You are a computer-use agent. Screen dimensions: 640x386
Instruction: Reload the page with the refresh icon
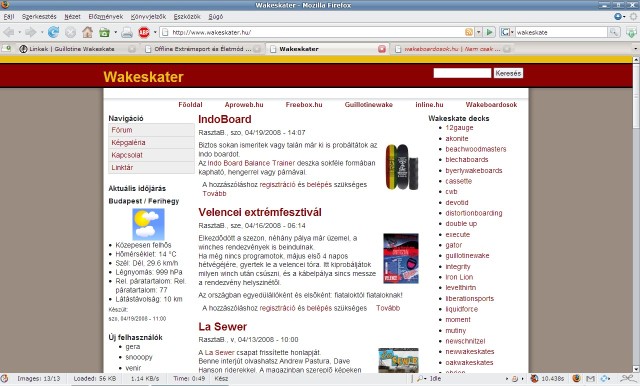pos(53,32)
